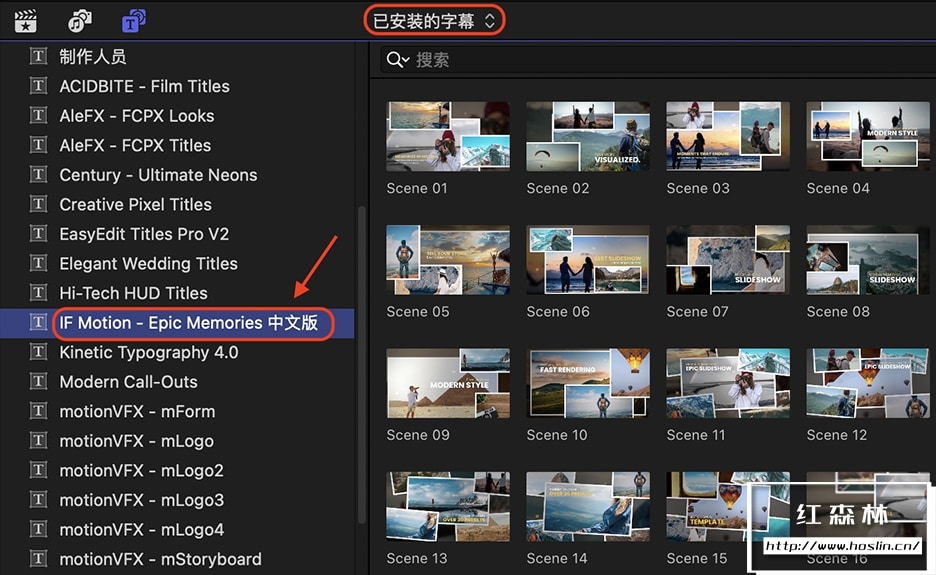Select EasyEdit Titles Pro V2 category
The height and width of the screenshot is (575, 936).
[177, 234]
